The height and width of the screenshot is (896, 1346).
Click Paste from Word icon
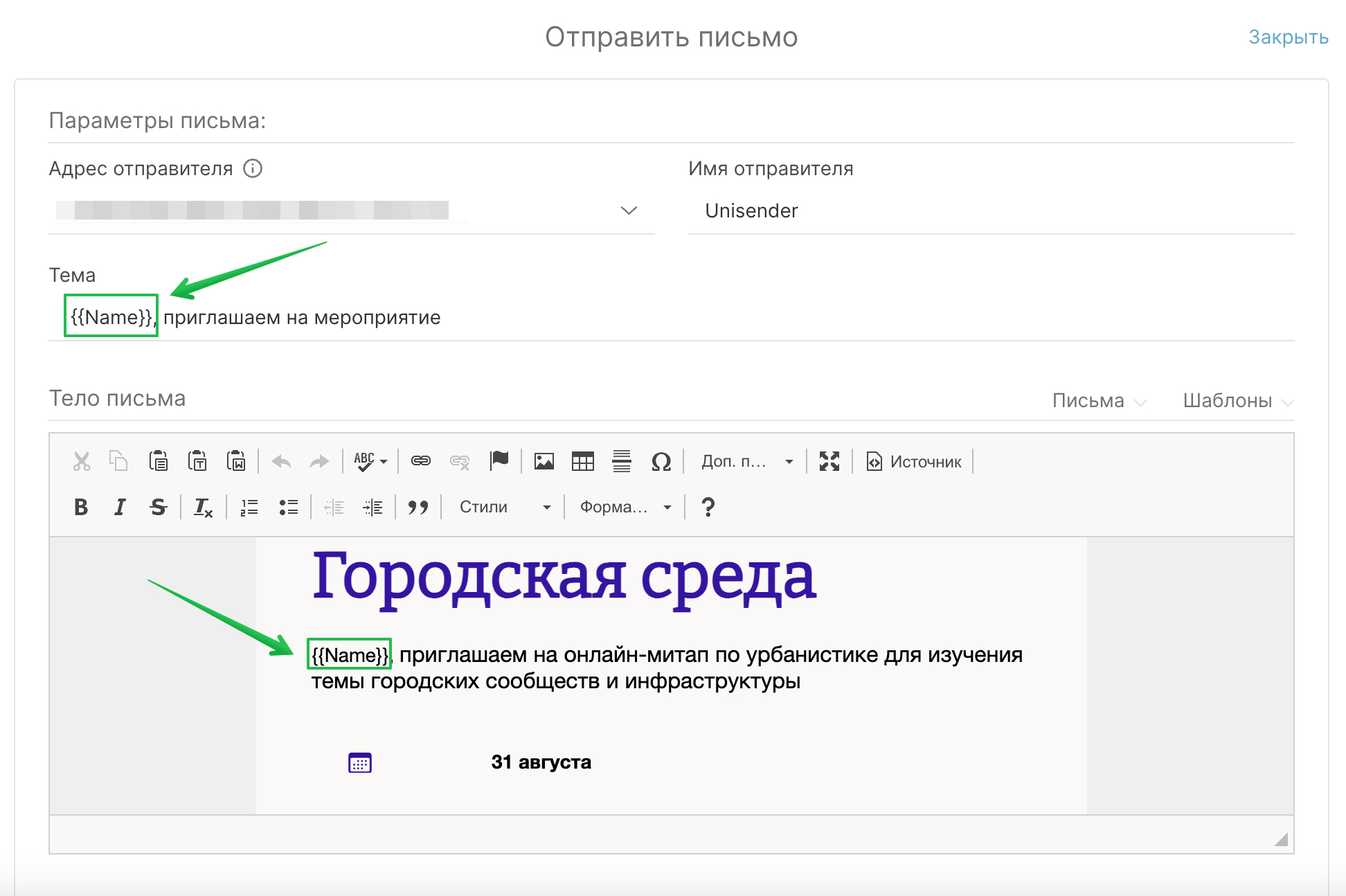tap(236, 461)
